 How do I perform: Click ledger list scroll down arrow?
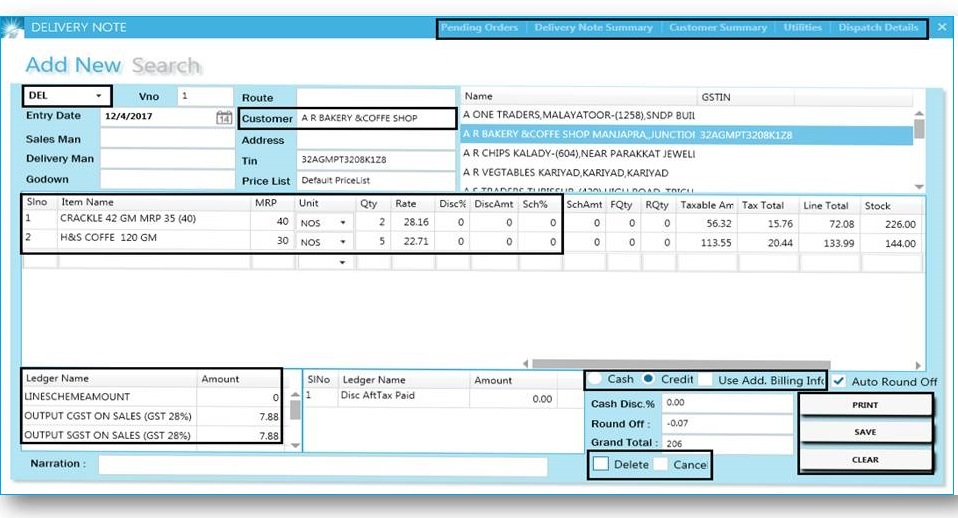pos(295,445)
